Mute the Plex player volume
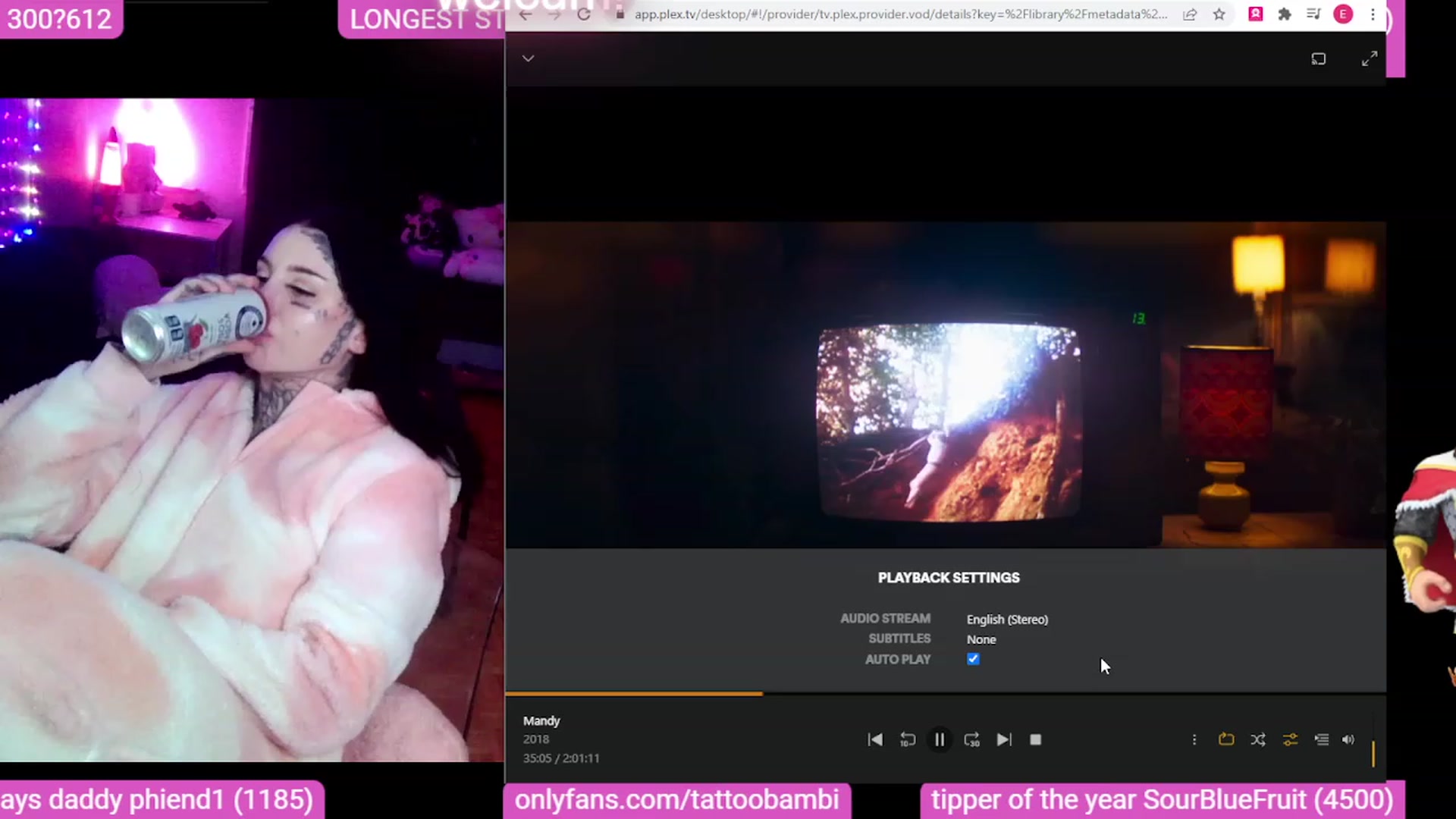 click(1348, 739)
